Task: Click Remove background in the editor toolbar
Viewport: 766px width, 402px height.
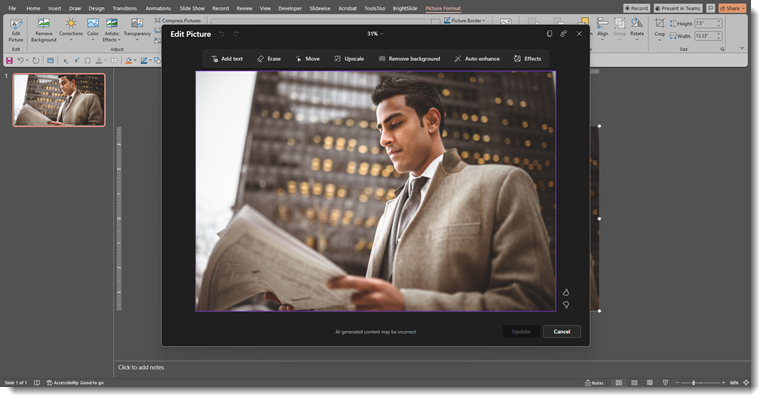Action: tap(409, 59)
